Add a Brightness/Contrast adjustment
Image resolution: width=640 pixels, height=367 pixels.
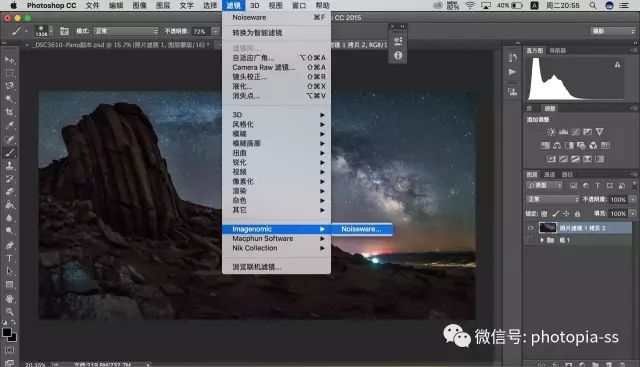[551, 132]
